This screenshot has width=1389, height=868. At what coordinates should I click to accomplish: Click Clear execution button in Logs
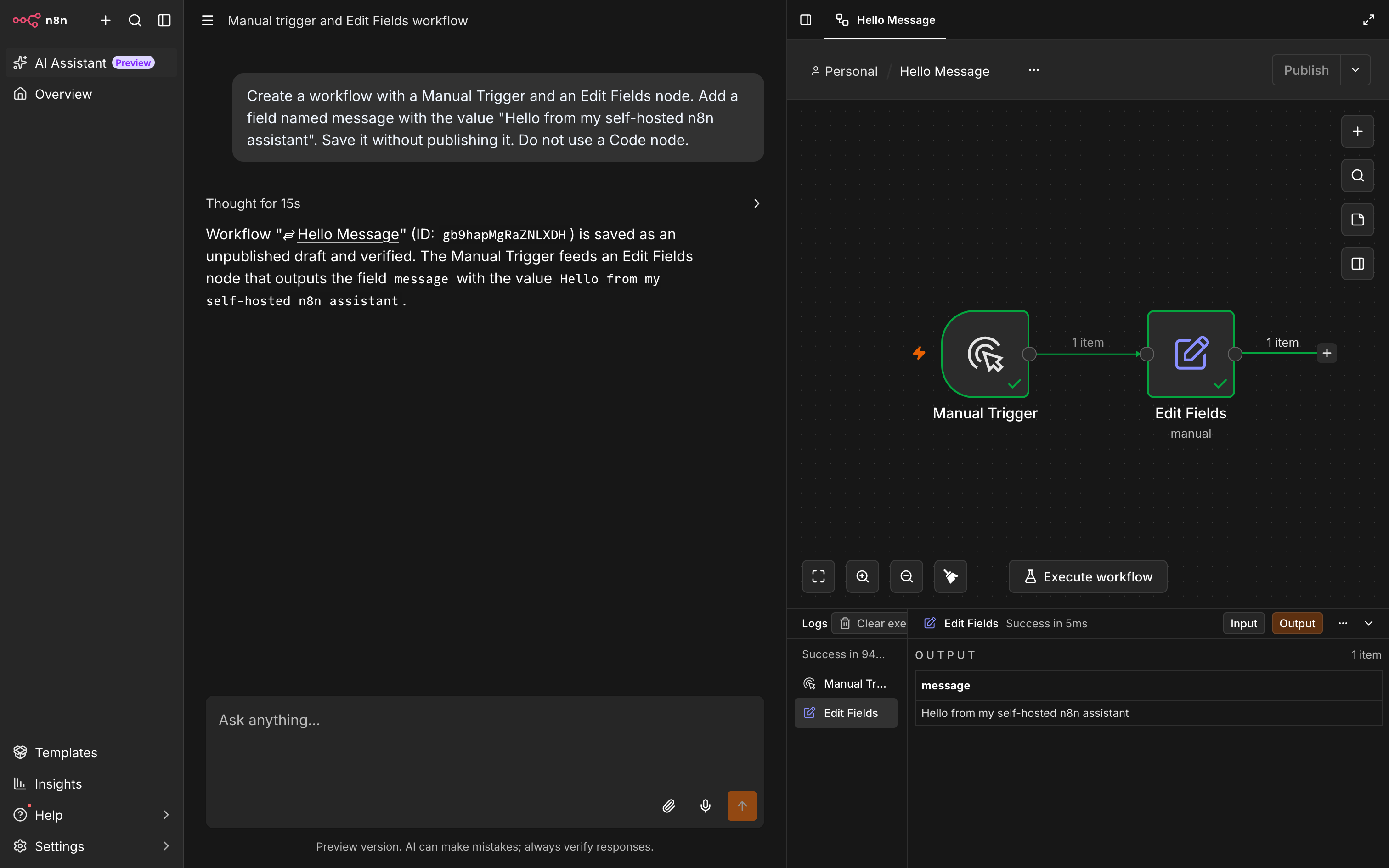870,624
